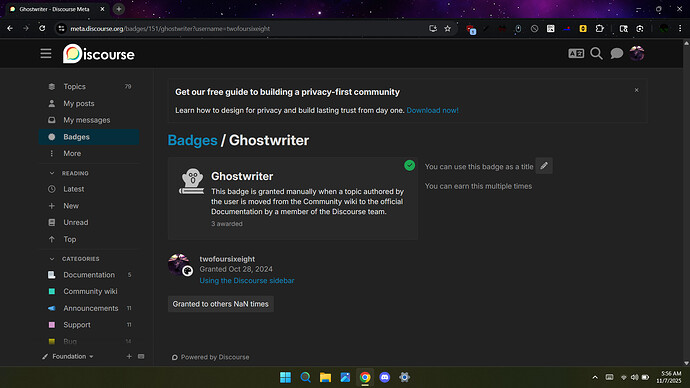This screenshot has width=690, height=388.
Task: Click the plus icon in sidebar footer
Action: [129, 356]
